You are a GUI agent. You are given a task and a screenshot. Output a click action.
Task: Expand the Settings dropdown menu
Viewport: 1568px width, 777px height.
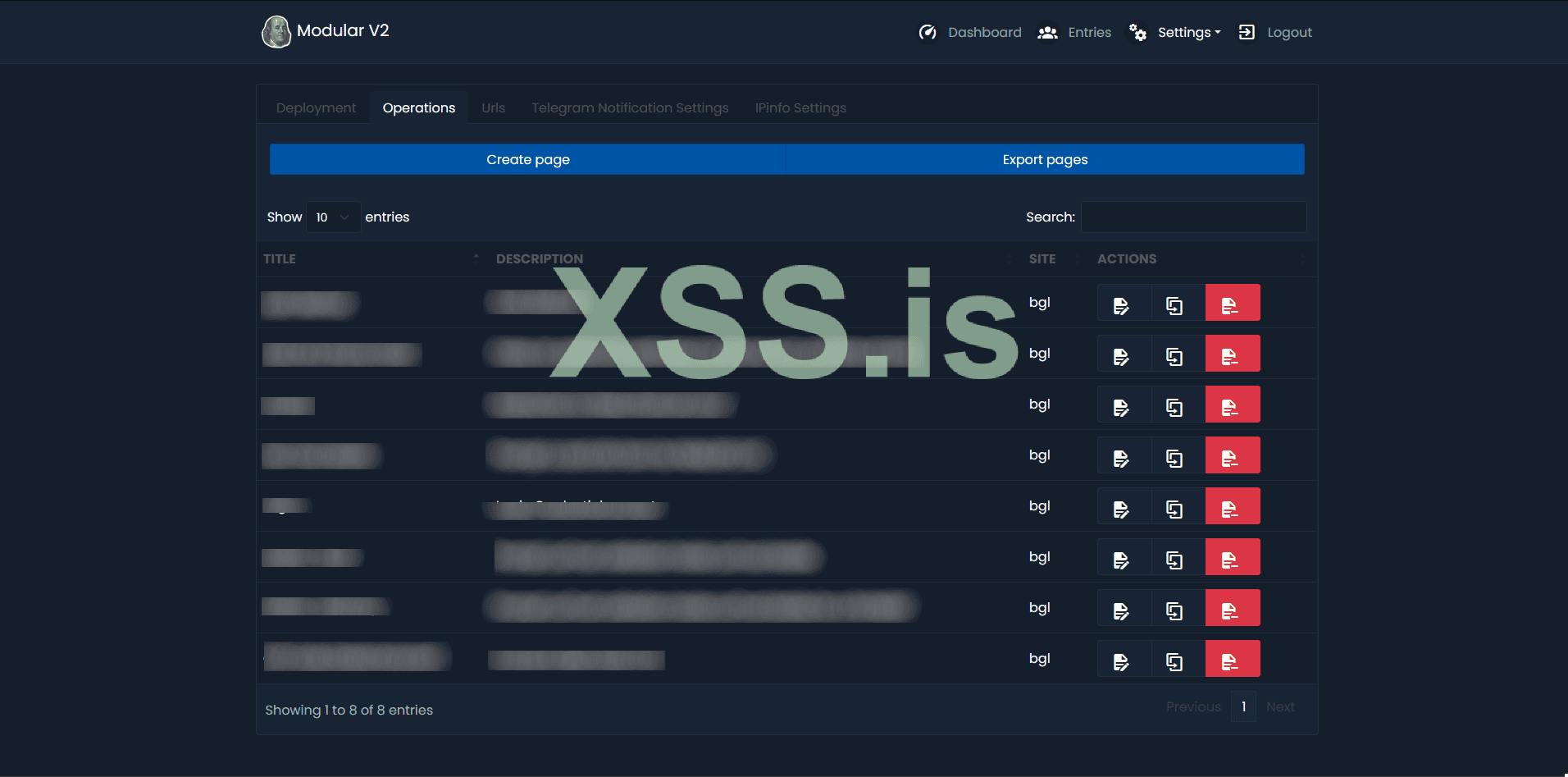click(x=1175, y=32)
